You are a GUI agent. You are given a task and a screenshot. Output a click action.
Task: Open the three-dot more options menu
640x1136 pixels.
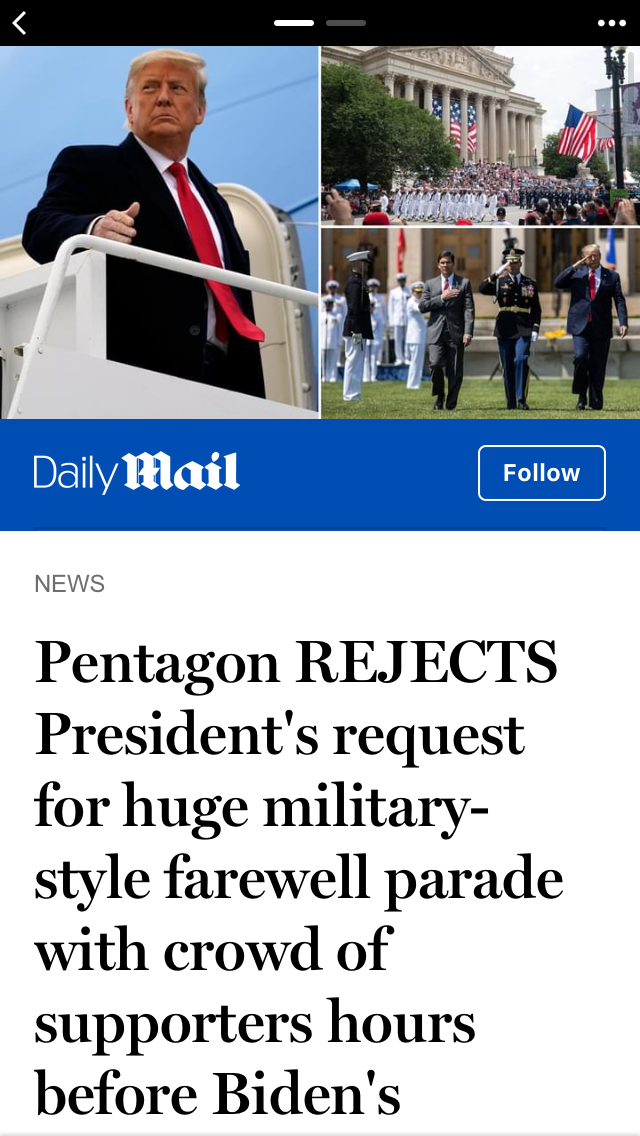(611, 23)
